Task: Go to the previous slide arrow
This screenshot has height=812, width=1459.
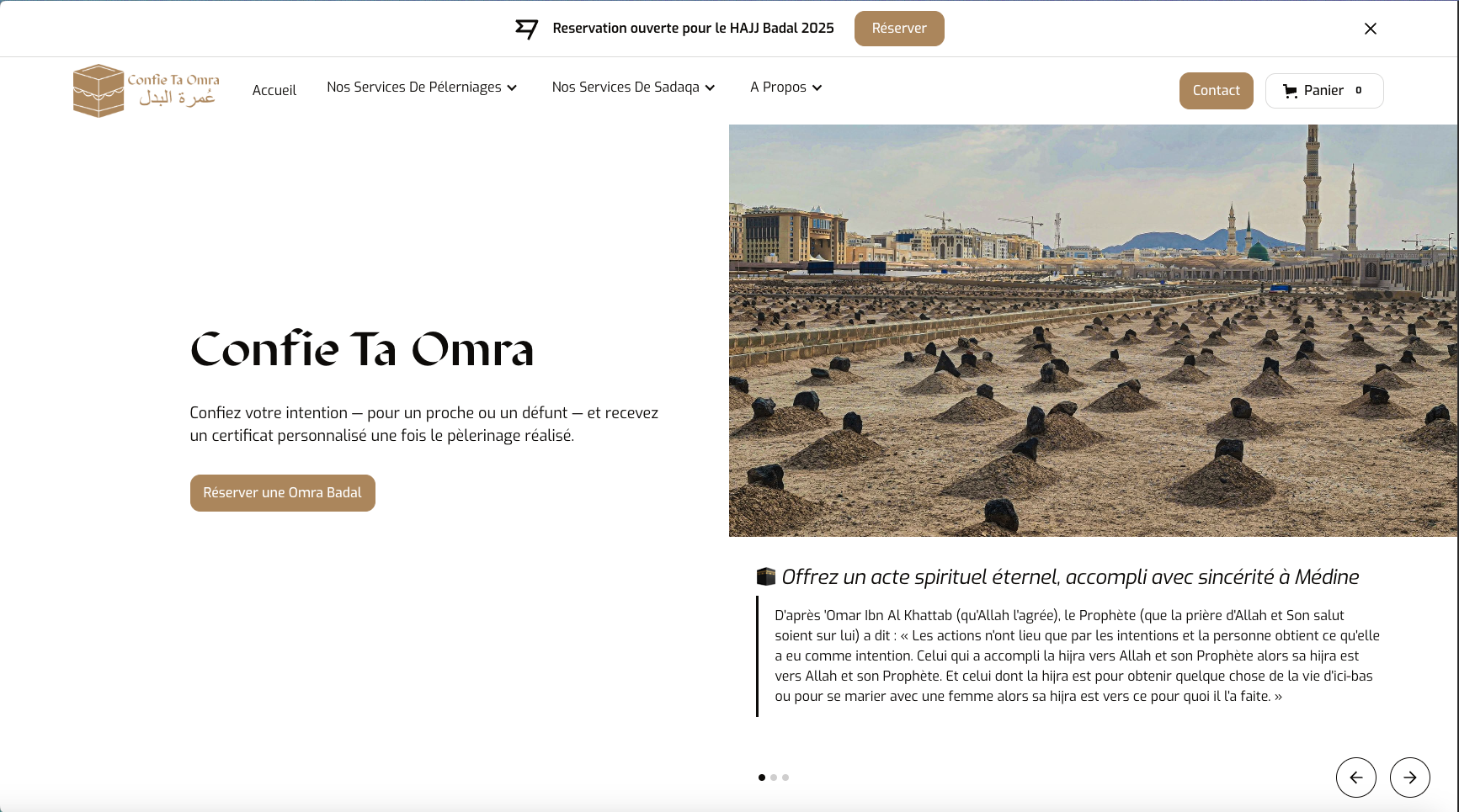Action: tap(1355, 778)
